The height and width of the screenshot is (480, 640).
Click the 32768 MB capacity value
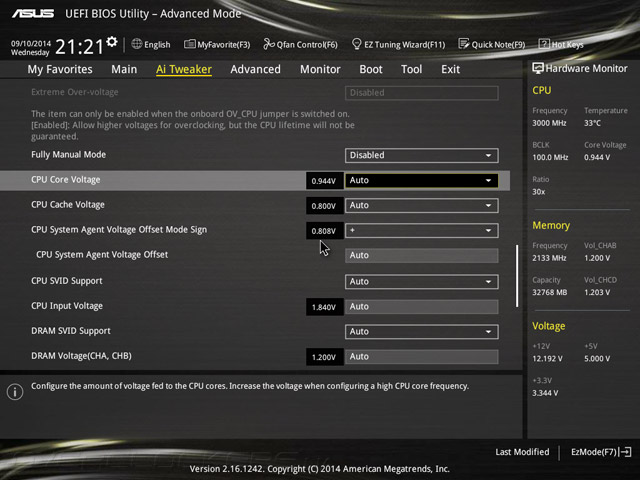[x=550, y=292]
